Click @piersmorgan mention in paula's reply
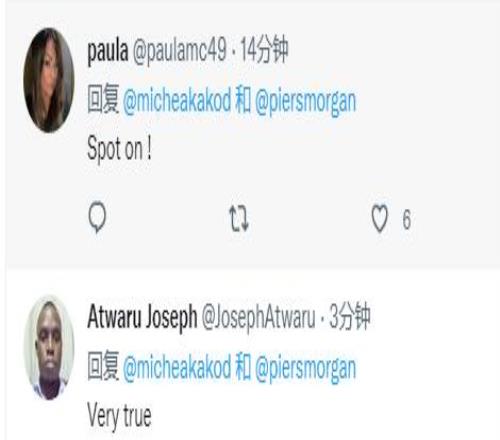The width and height of the screenshot is (500, 440). point(305,102)
